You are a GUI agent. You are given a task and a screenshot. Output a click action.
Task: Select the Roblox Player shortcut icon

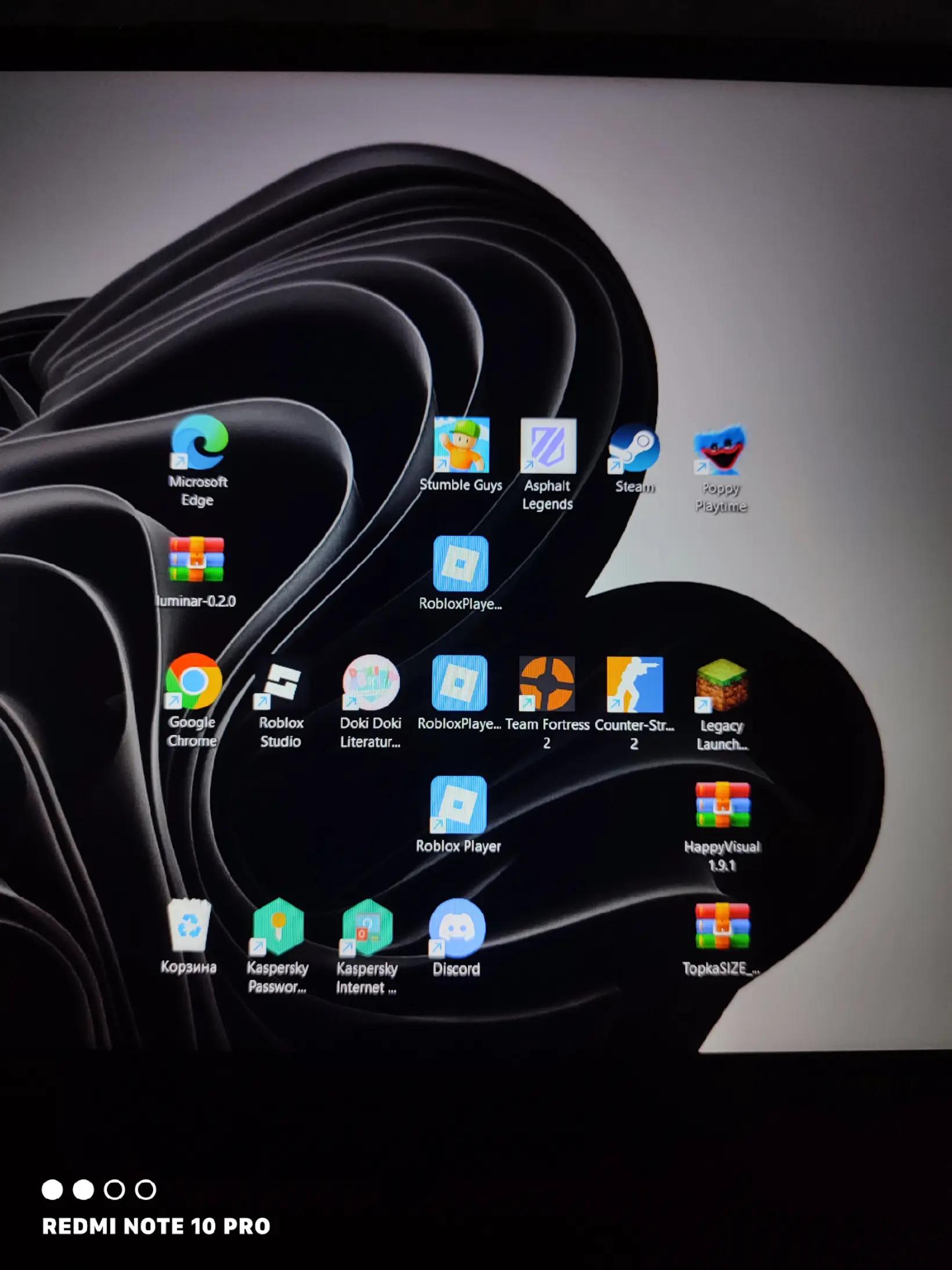click(x=458, y=804)
